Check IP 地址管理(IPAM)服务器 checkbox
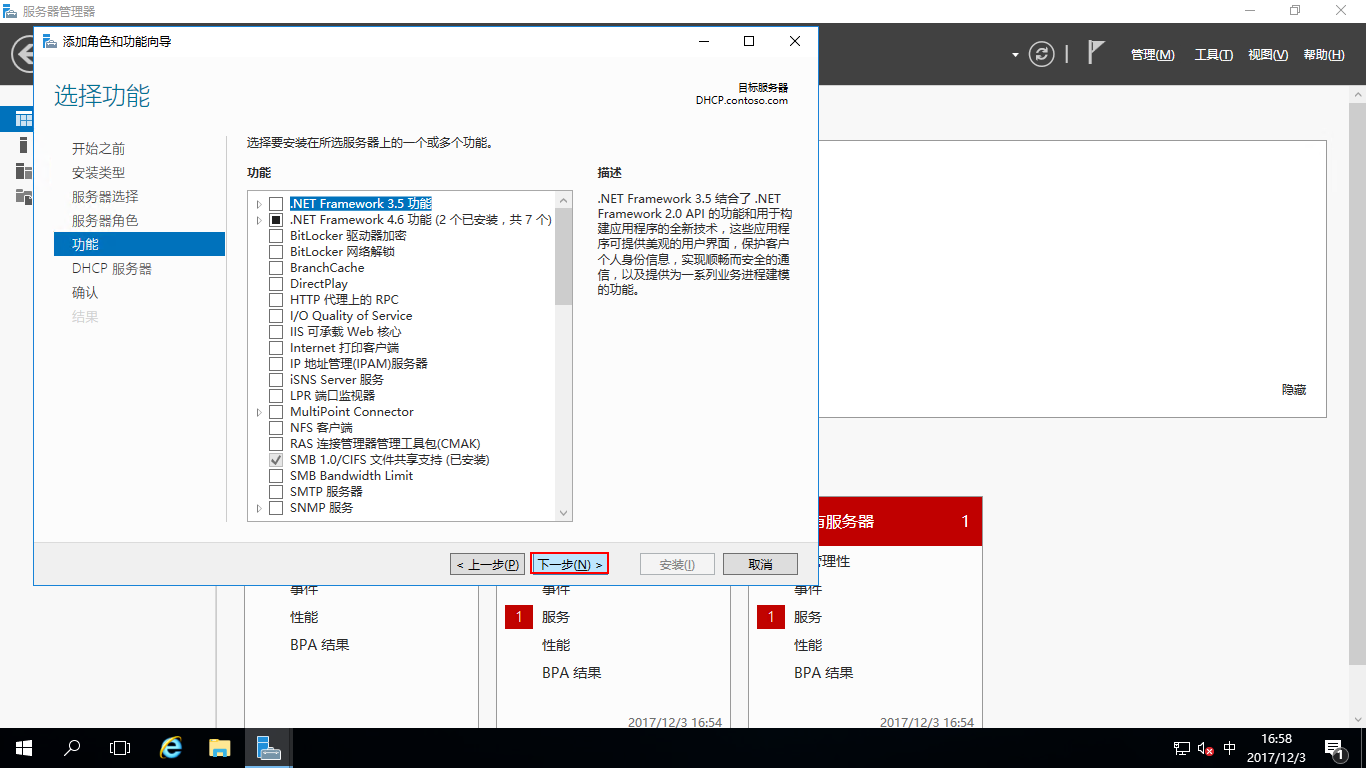Screen dimensions: 1366x768 point(276,364)
